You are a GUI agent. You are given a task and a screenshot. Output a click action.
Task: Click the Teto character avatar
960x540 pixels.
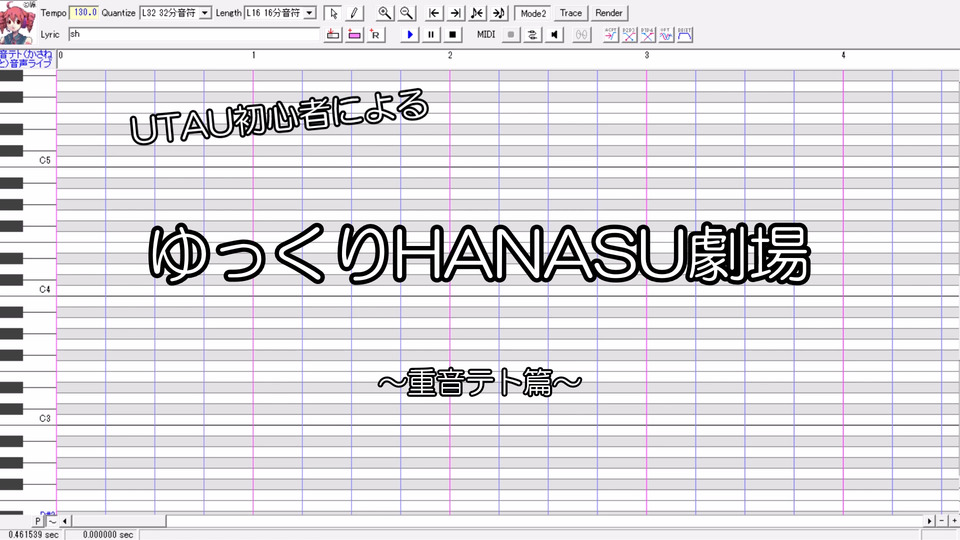pyautogui.click(x=17, y=23)
